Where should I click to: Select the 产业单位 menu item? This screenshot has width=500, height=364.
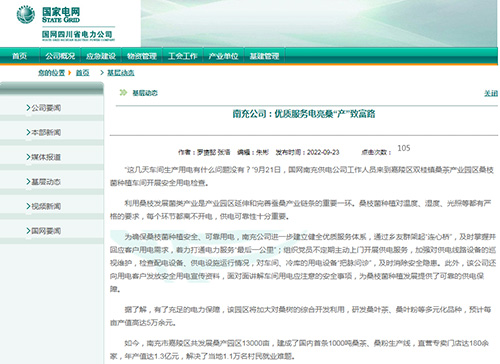click(223, 56)
